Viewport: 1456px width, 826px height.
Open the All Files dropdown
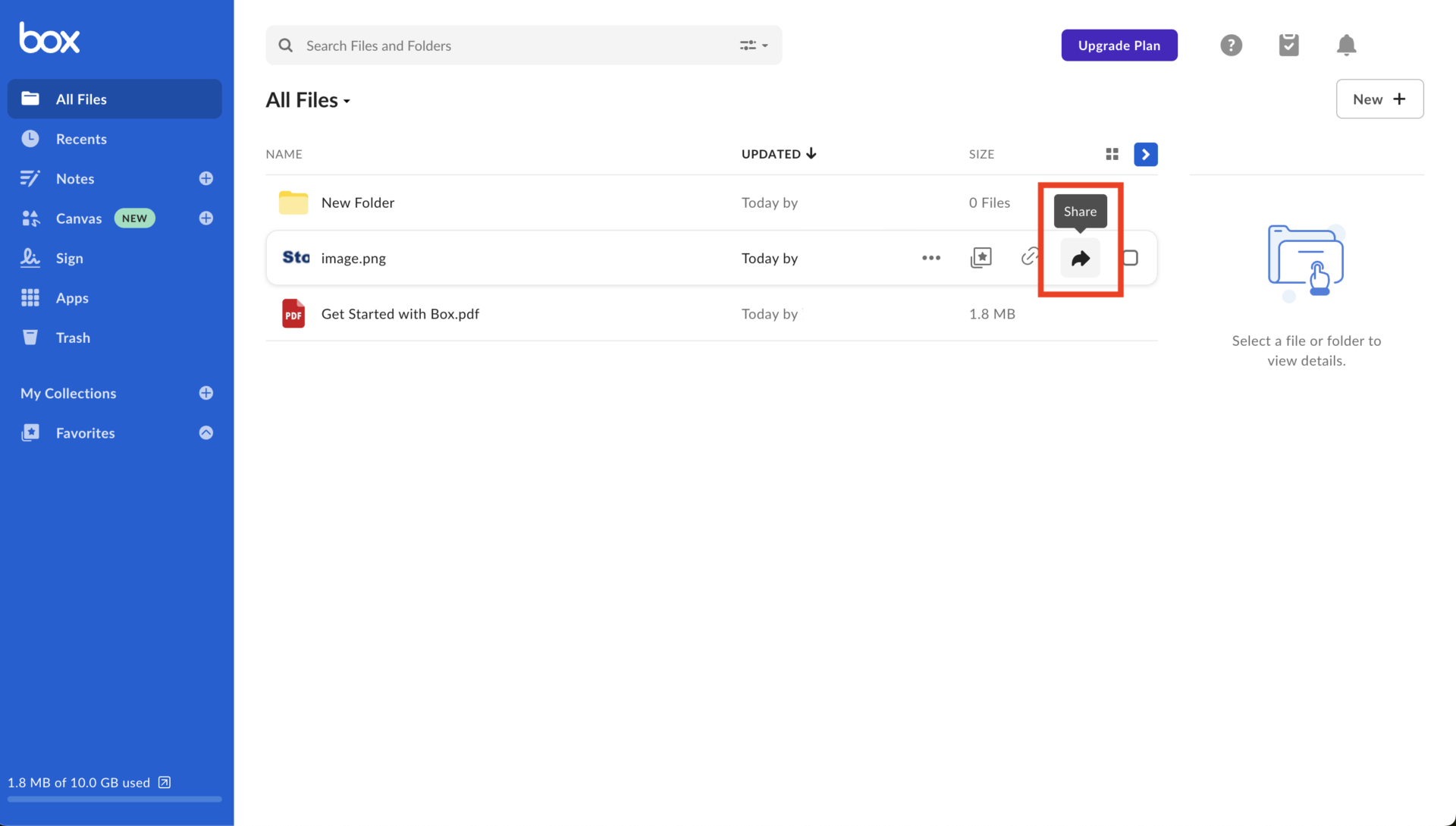(x=347, y=100)
